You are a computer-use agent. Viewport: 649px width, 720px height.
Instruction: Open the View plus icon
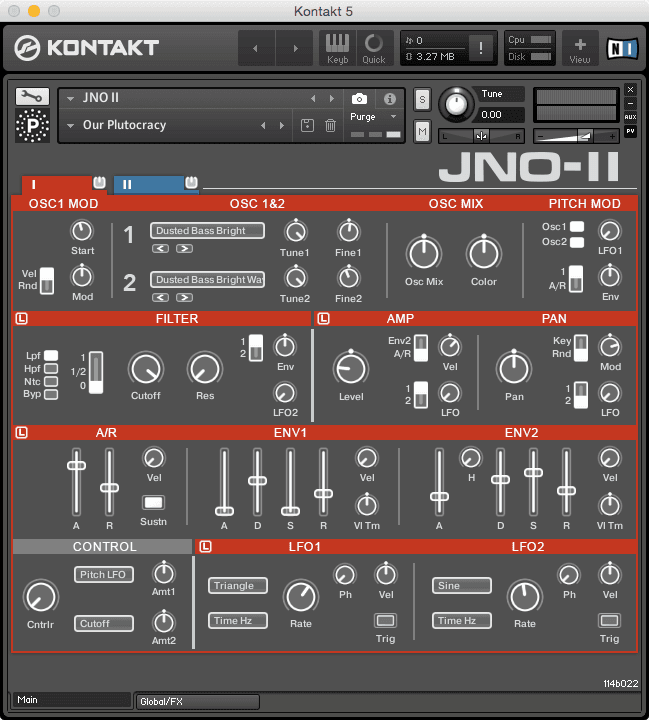(580, 48)
